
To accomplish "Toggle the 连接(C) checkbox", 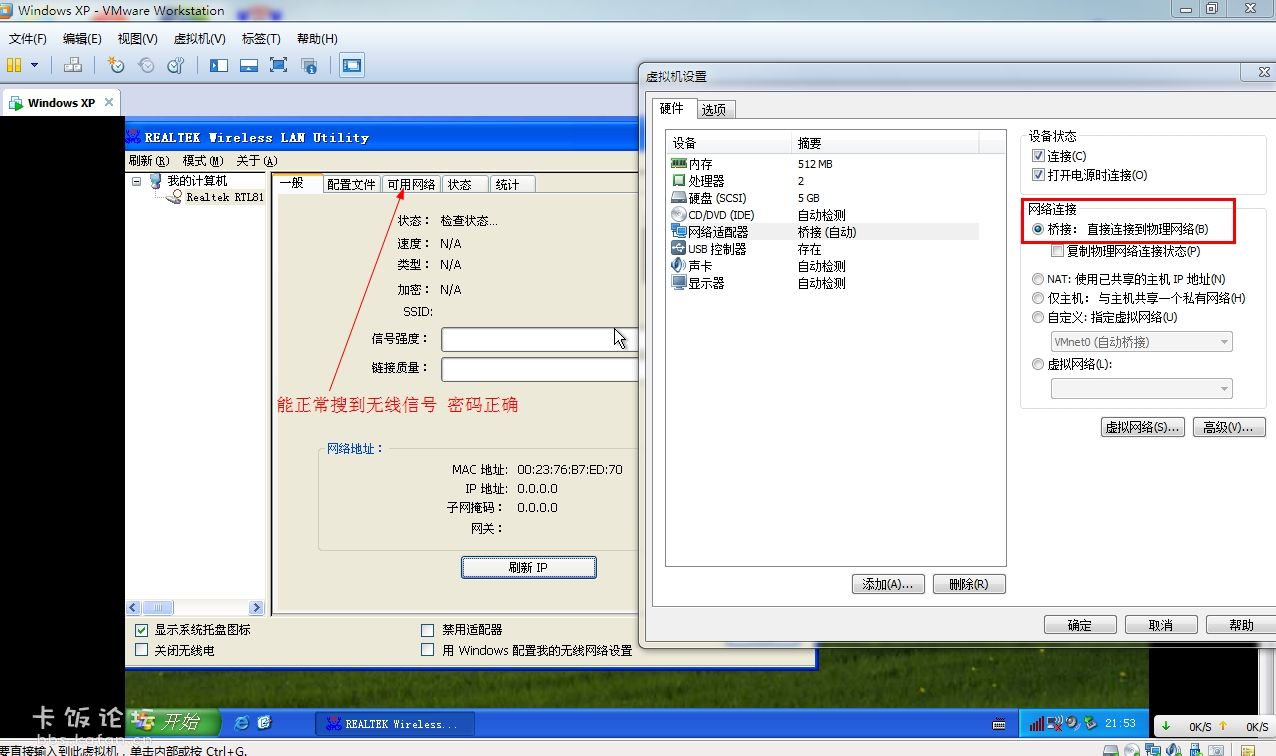I will pyautogui.click(x=1038, y=156).
